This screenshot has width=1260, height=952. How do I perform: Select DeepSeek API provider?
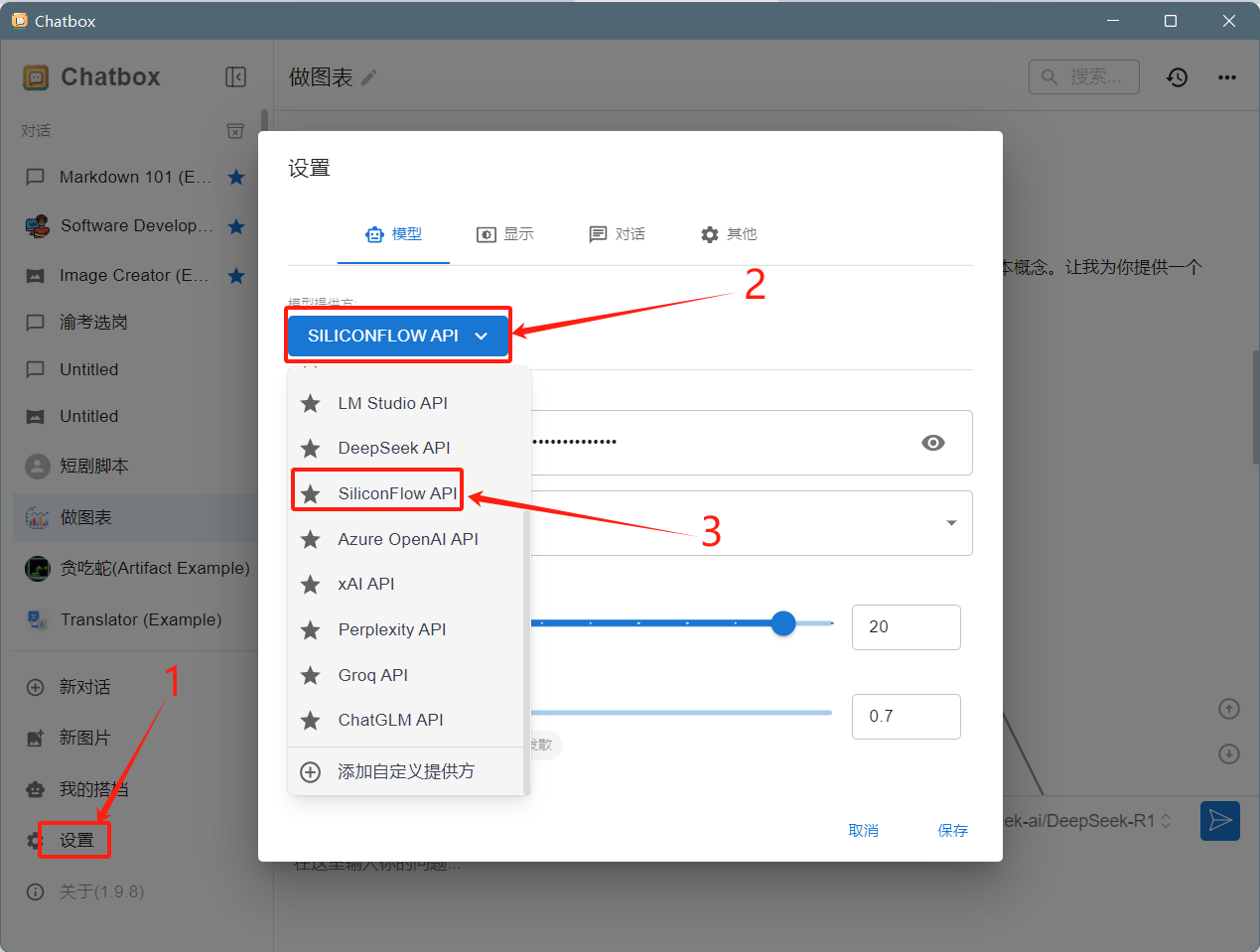tap(405, 448)
